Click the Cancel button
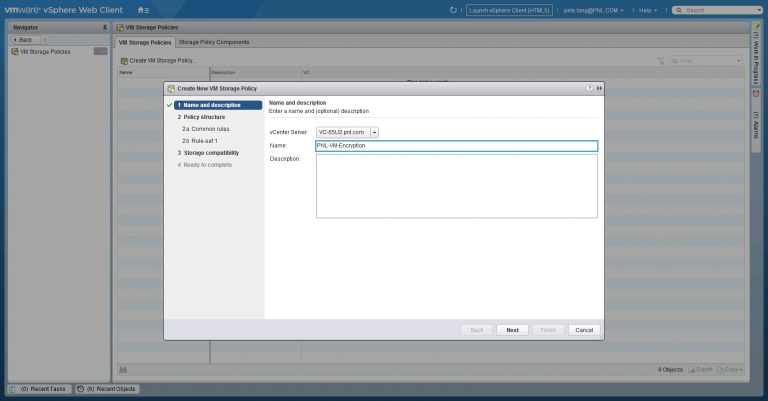The image size is (768, 401). 584,330
